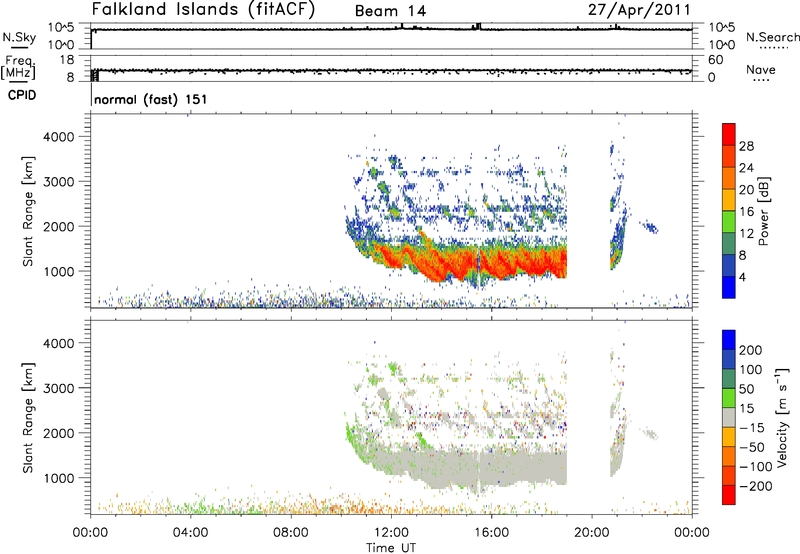Screen dimensions: 800x554
Task: Click the 'Slant Range [km]' label of the velocity panel
Action: point(28,418)
